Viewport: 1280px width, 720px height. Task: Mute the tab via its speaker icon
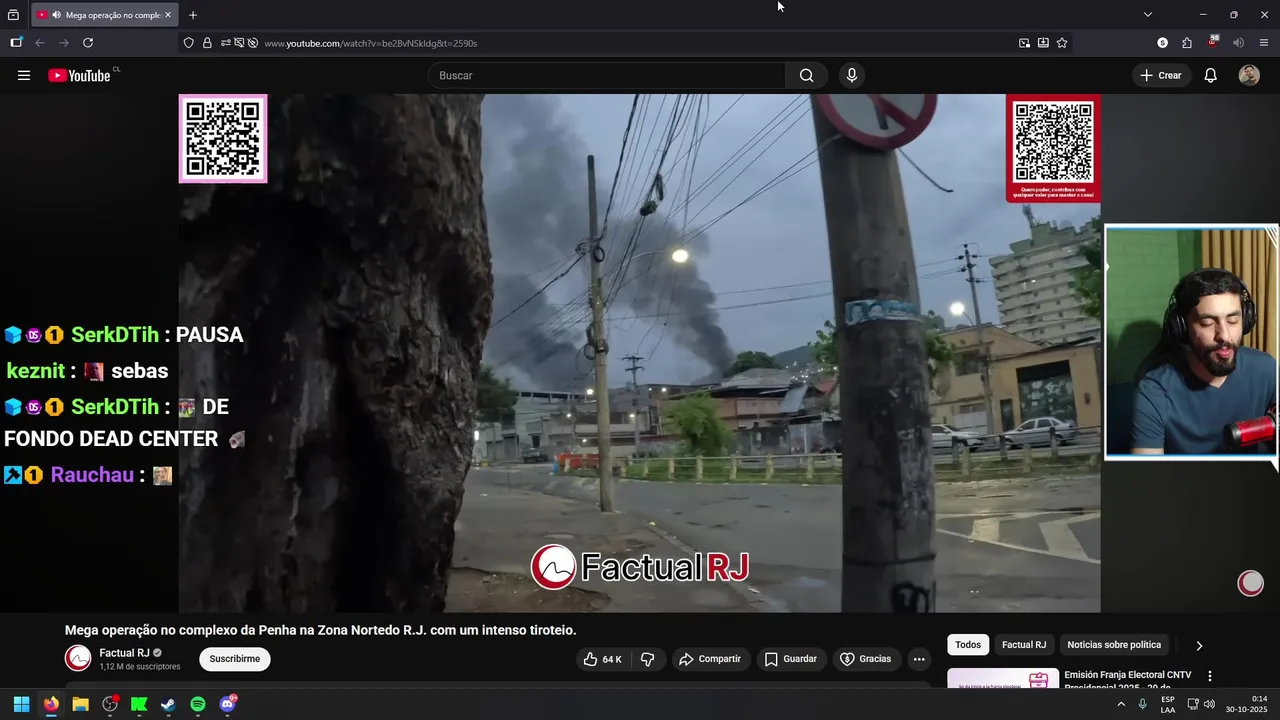click(x=56, y=15)
